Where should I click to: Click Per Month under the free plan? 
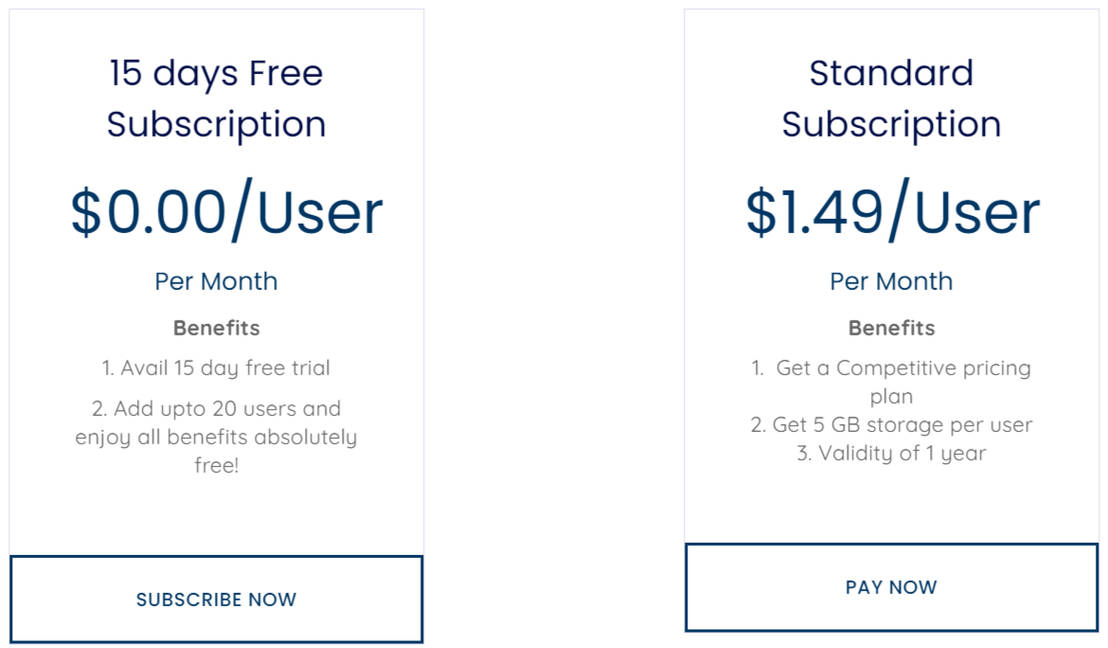(216, 281)
